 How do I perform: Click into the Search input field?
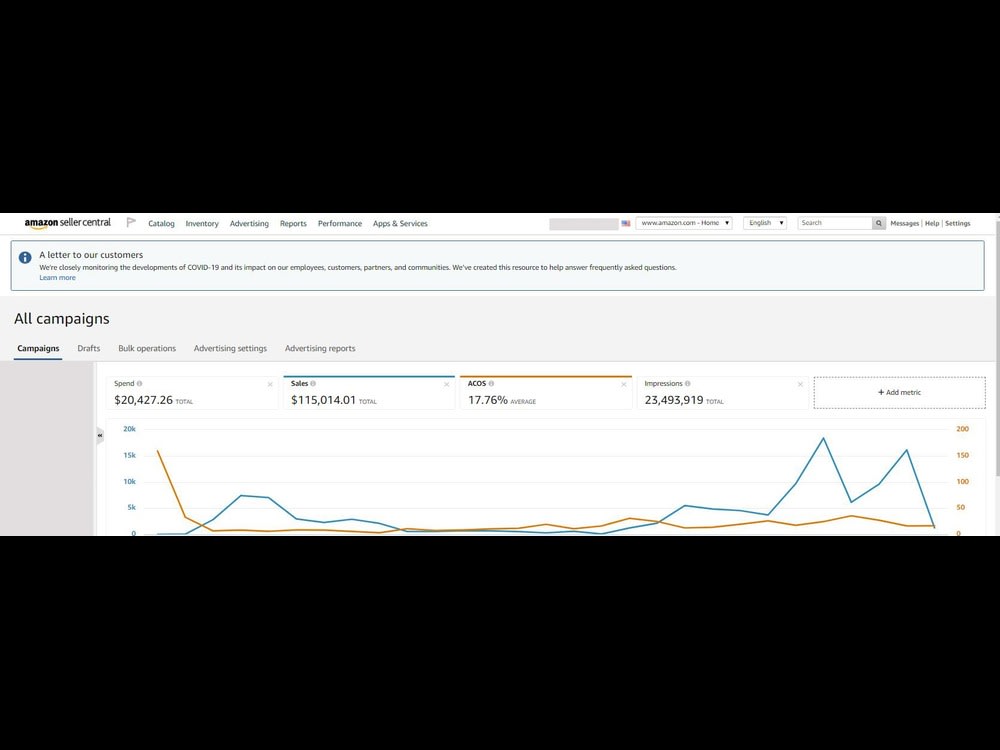[x=835, y=223]
